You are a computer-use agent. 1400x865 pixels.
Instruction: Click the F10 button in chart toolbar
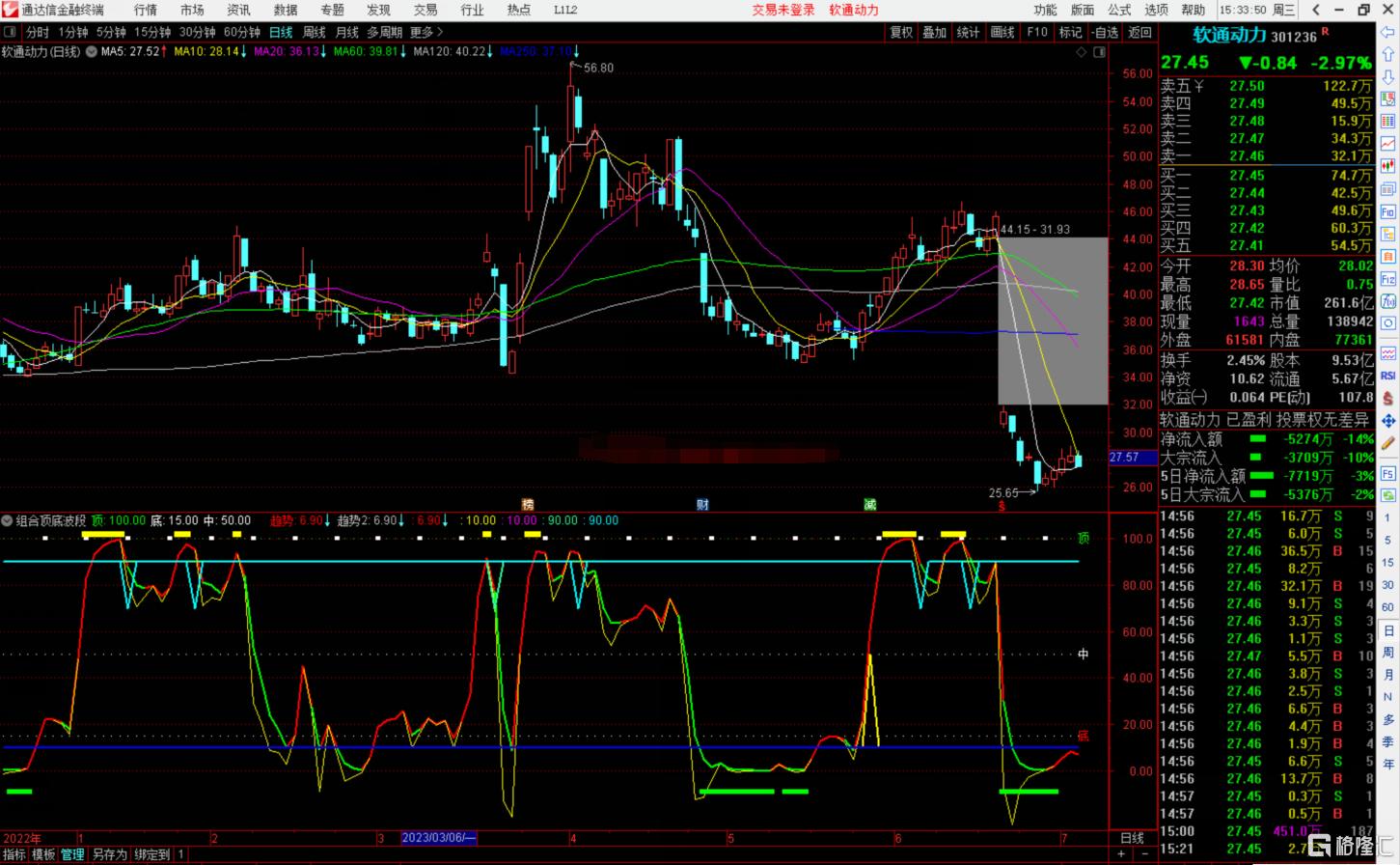(1037, 33)
